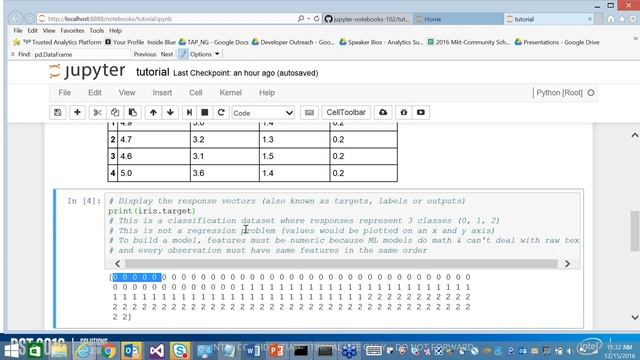Image resolution: width=640 pixels, height=360 pixels.
Task: Open the Jupyter Kernel menu
Action: point(231,93)
